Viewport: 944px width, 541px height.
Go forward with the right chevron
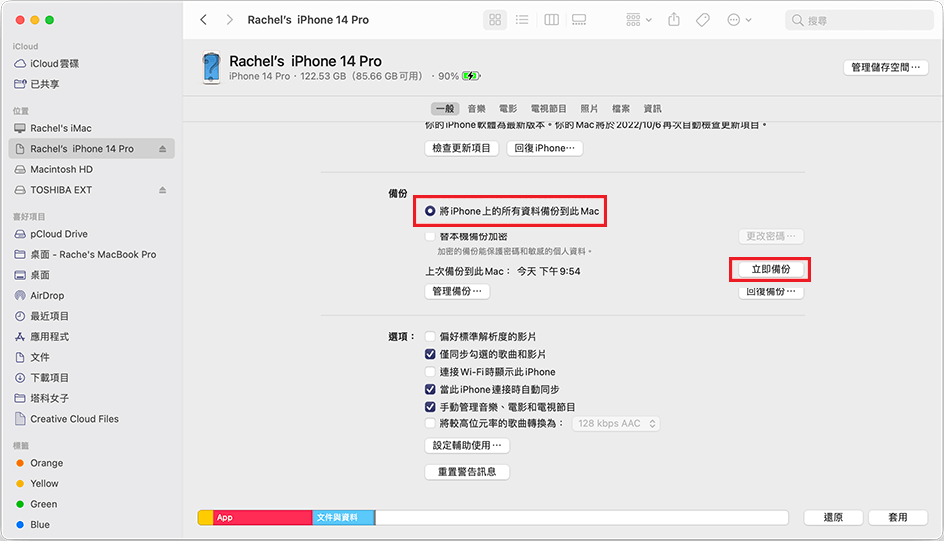[229, 20]
